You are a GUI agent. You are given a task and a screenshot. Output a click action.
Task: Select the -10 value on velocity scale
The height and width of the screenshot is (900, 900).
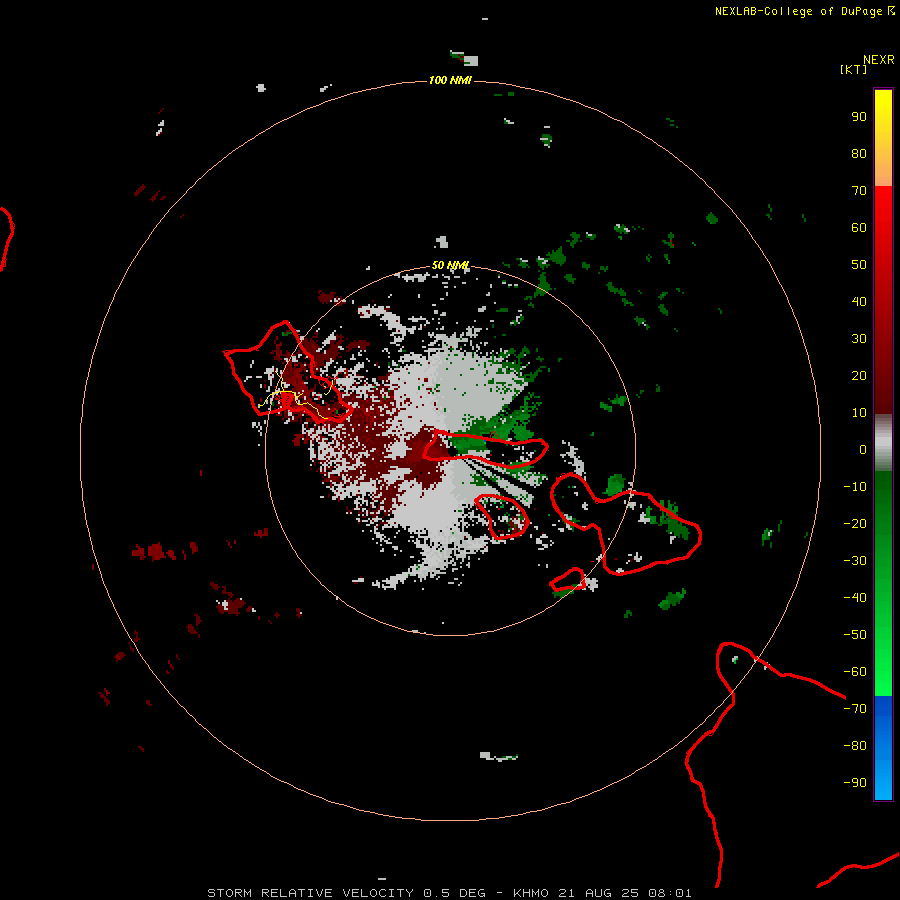coord(855,487)
